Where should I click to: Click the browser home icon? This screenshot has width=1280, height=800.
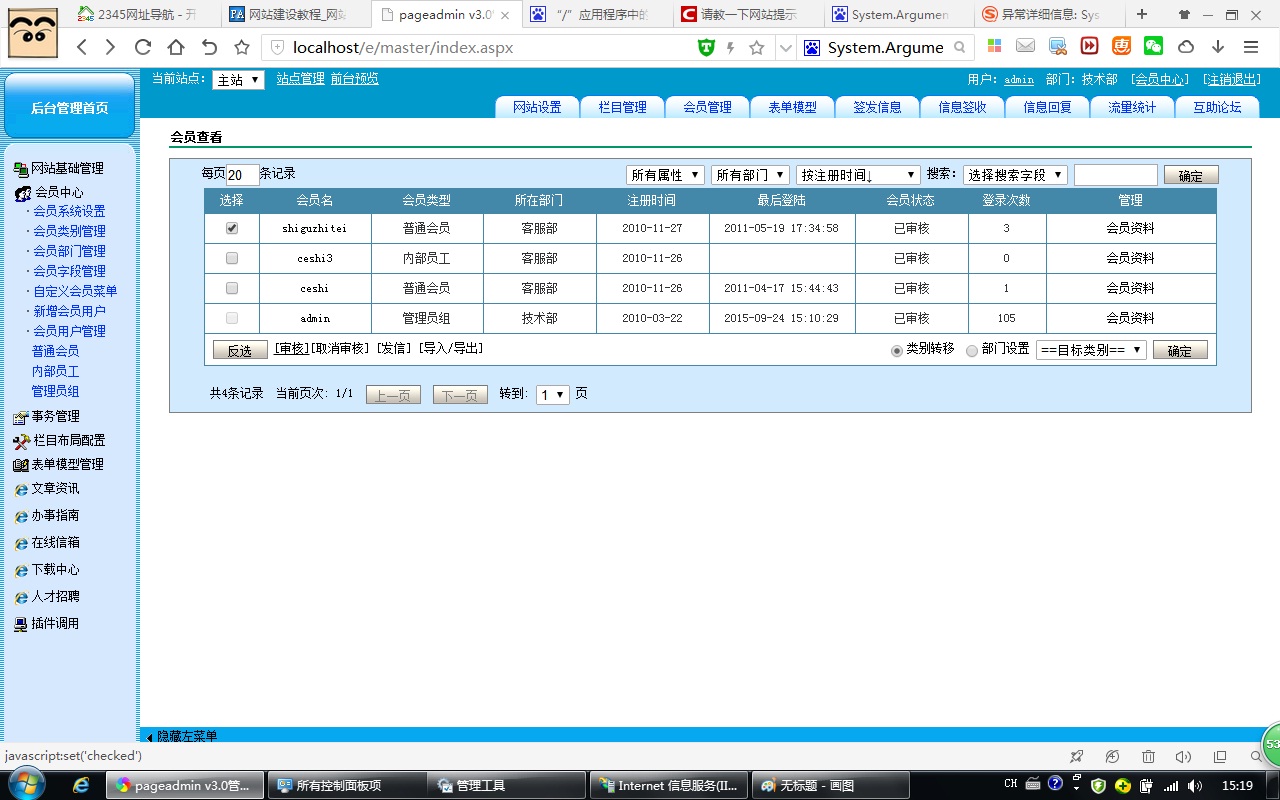[176, 47]
